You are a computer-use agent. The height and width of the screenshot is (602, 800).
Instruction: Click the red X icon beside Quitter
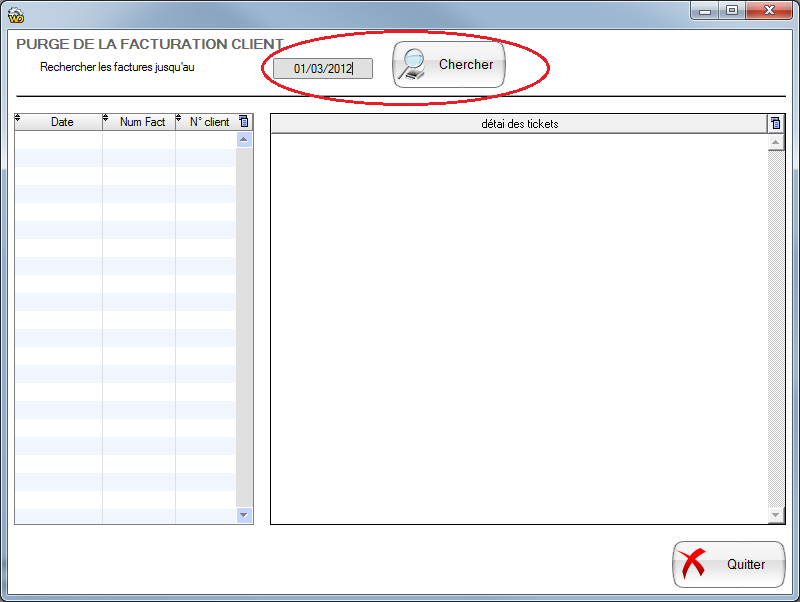692,564
